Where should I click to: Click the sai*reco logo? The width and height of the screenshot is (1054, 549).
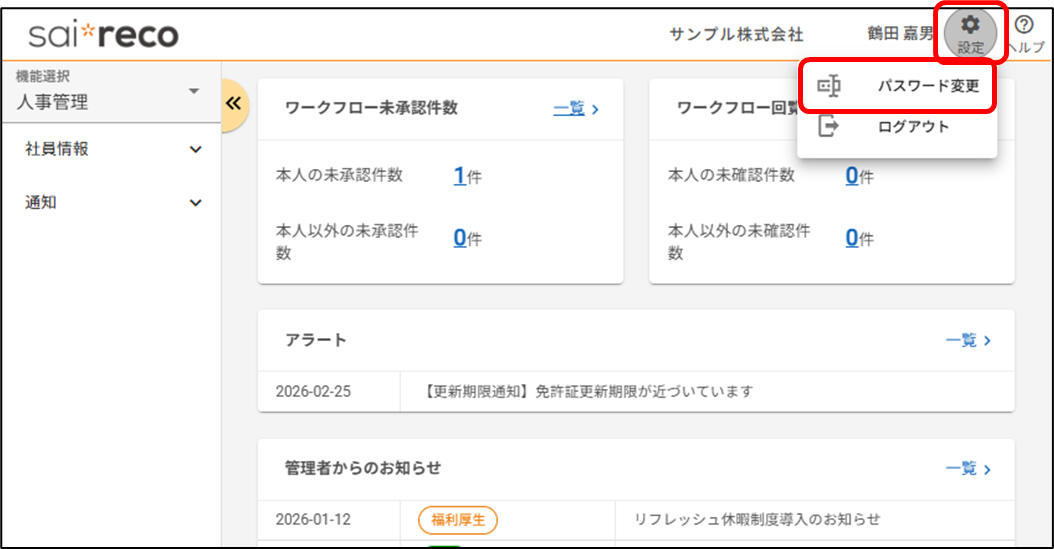pyautogui.click(x=103, y=36)
